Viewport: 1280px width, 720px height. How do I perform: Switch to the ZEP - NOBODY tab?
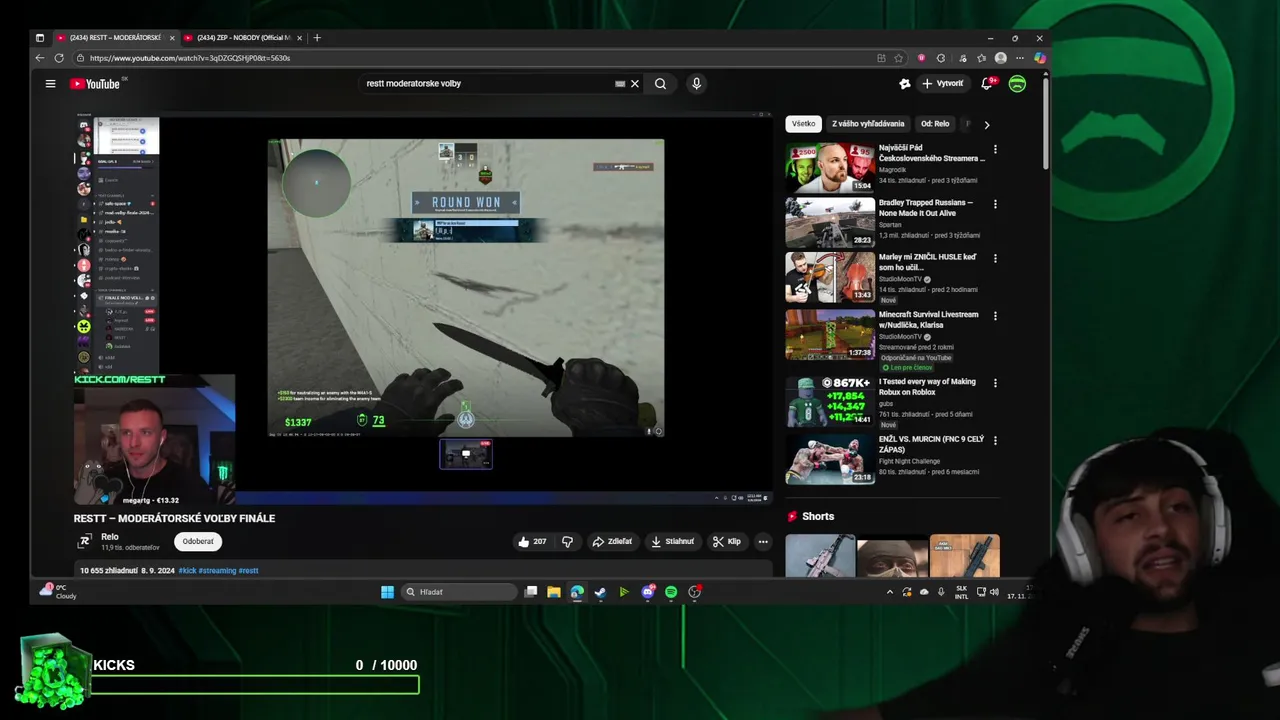(x=241, y=38)
